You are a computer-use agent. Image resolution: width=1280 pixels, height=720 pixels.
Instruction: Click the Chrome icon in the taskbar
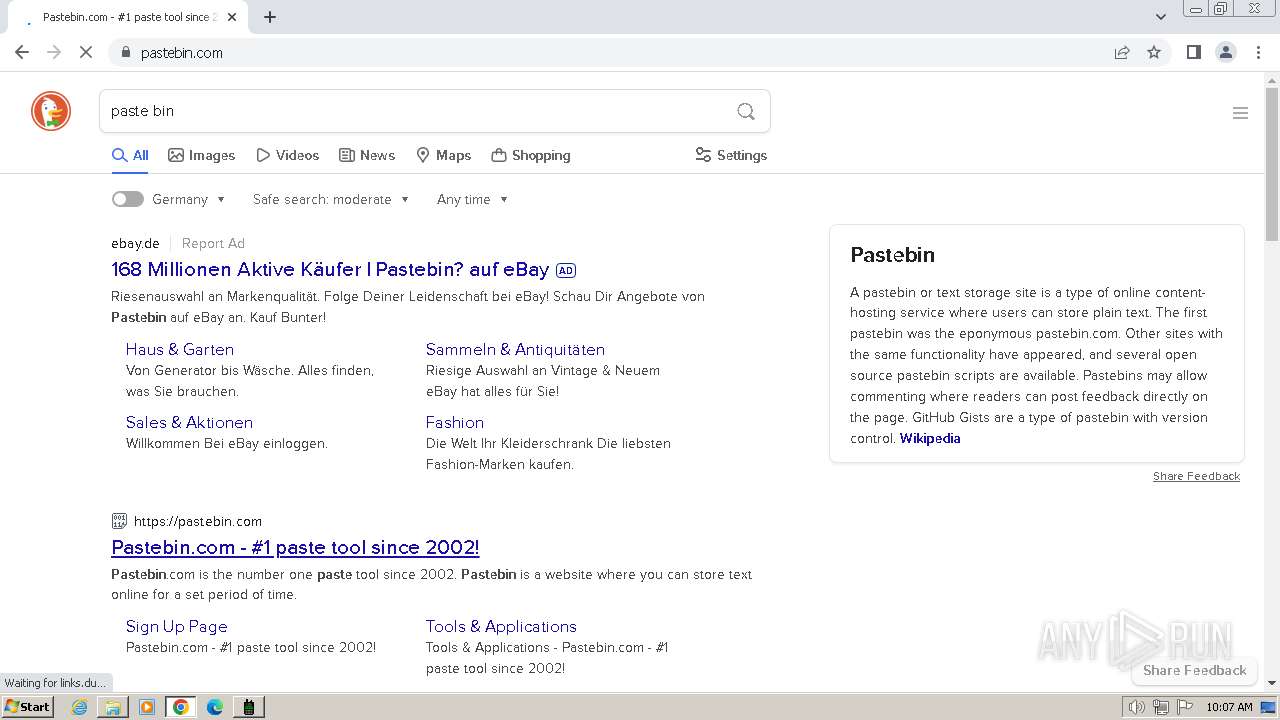point(180,707)
